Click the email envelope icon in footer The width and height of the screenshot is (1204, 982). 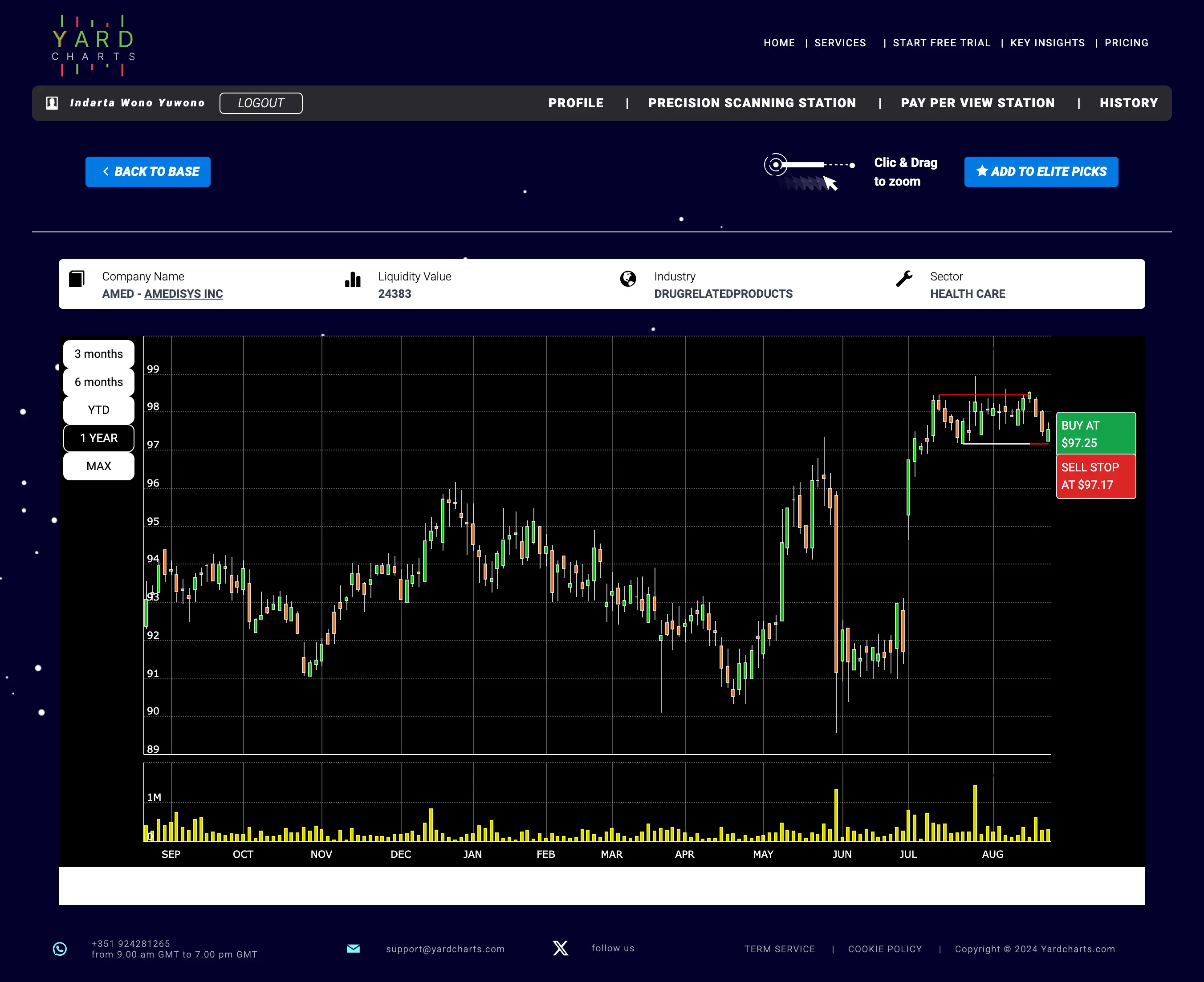[353, 949]
